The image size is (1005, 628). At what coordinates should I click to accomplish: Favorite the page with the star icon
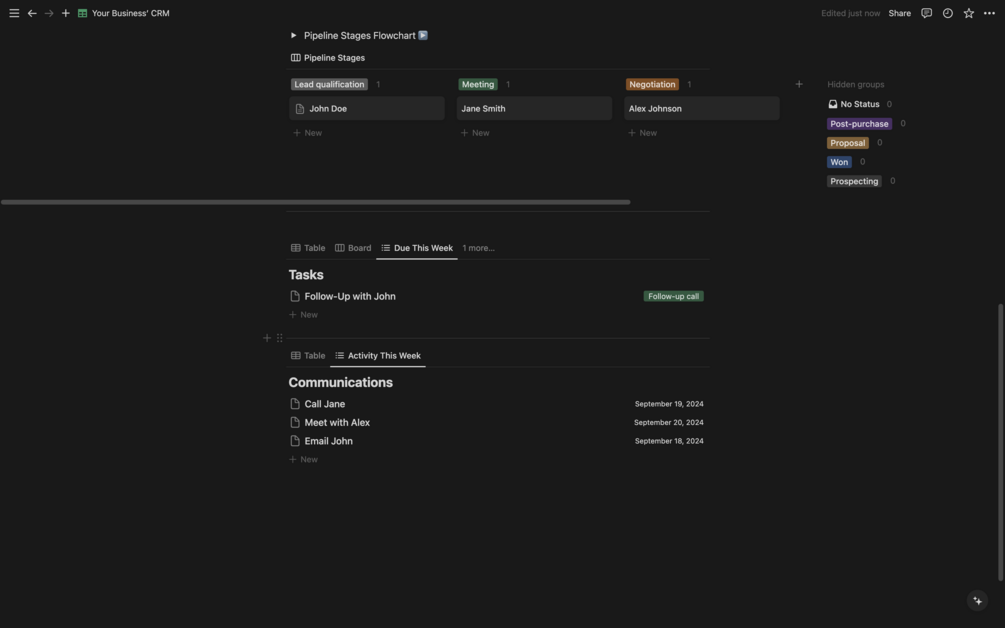pos(968,13)
